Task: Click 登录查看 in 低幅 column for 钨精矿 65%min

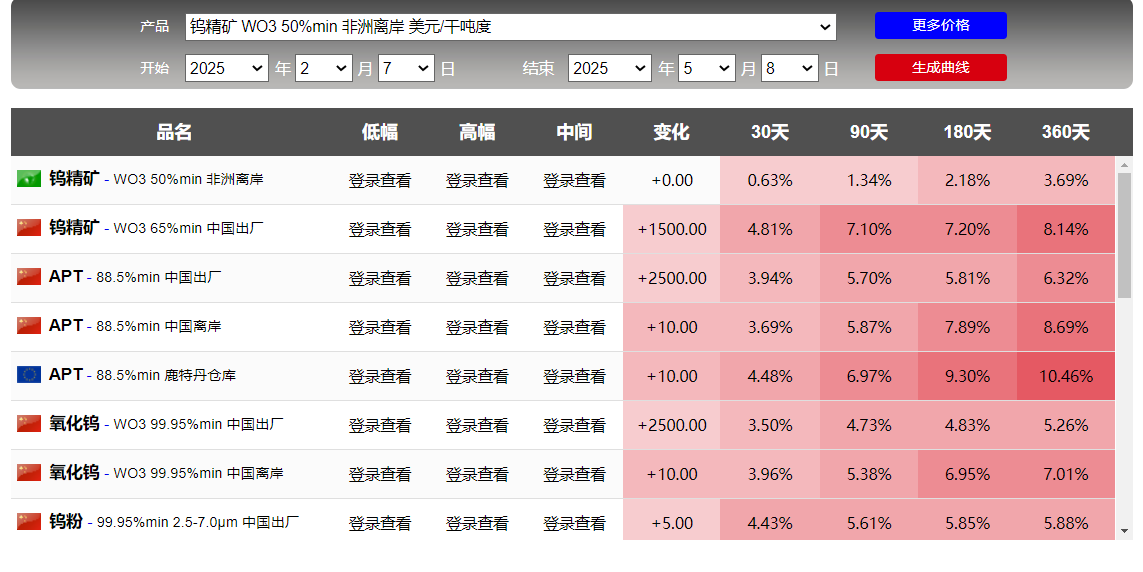Action: click(380, 230)
